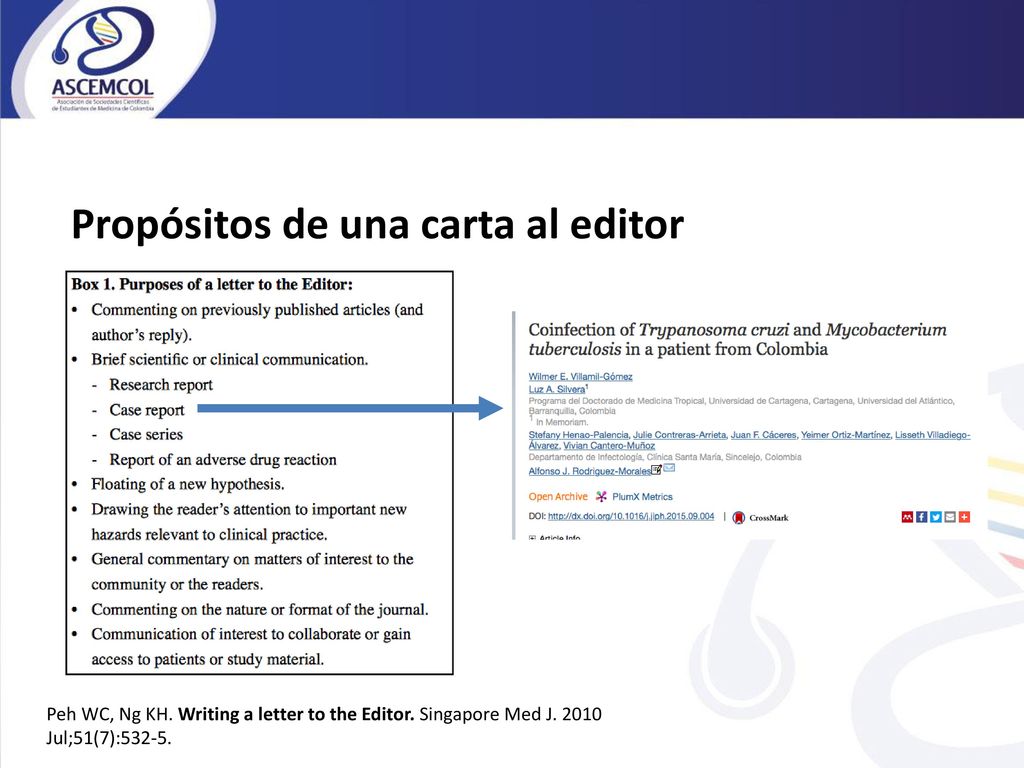Open author link Yeimer Ortiz-Martínez
This screenshot has width=1024, height=768.
tap(846, 435)
